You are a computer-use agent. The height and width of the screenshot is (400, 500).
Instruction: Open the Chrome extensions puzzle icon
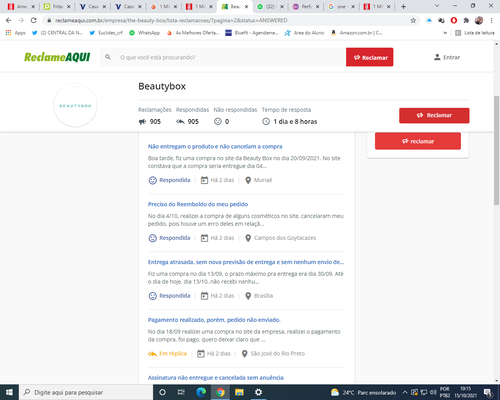(466, 21)
